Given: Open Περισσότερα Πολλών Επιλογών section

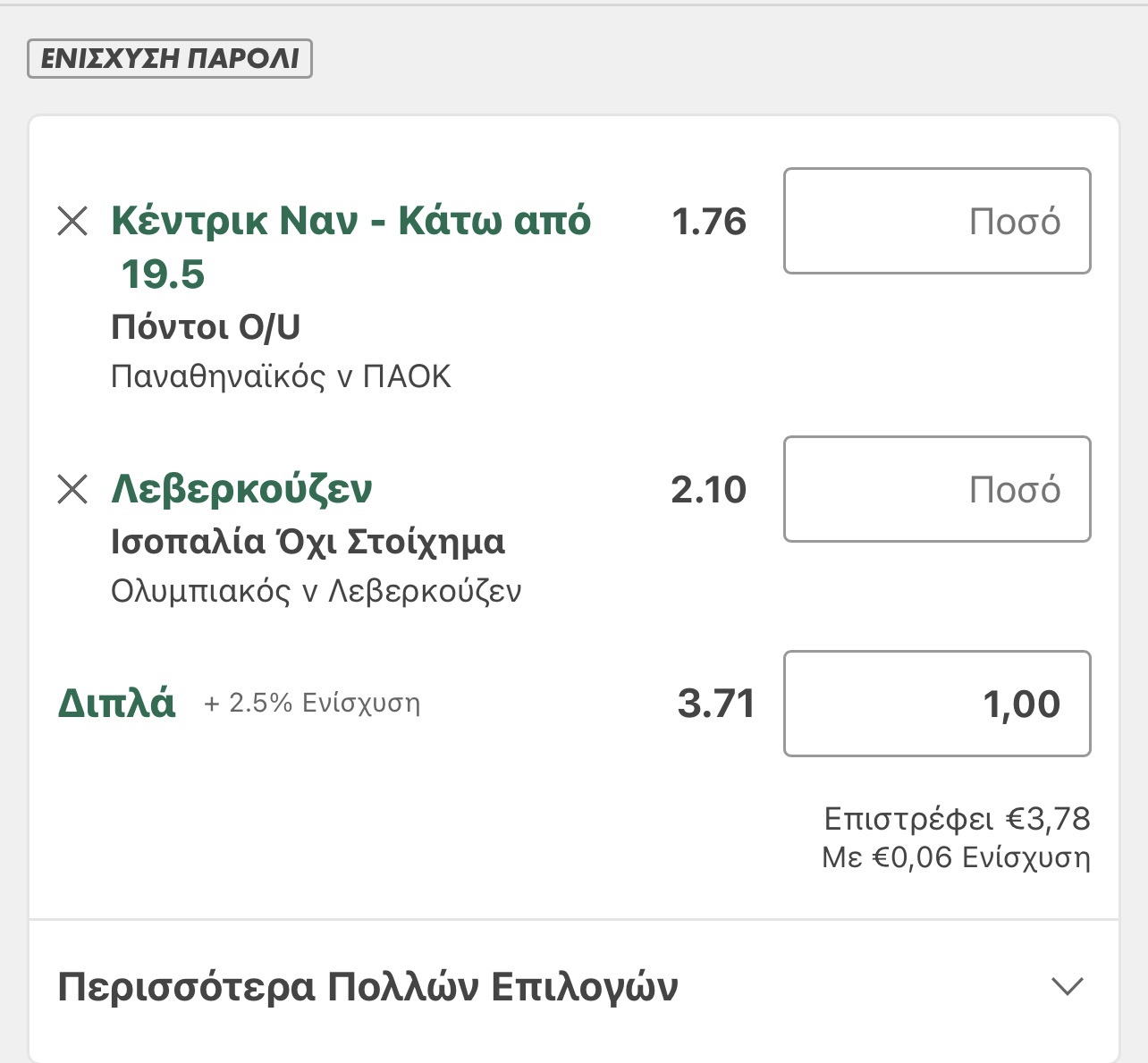Looking at the screenshot, I should pos(367,987).
